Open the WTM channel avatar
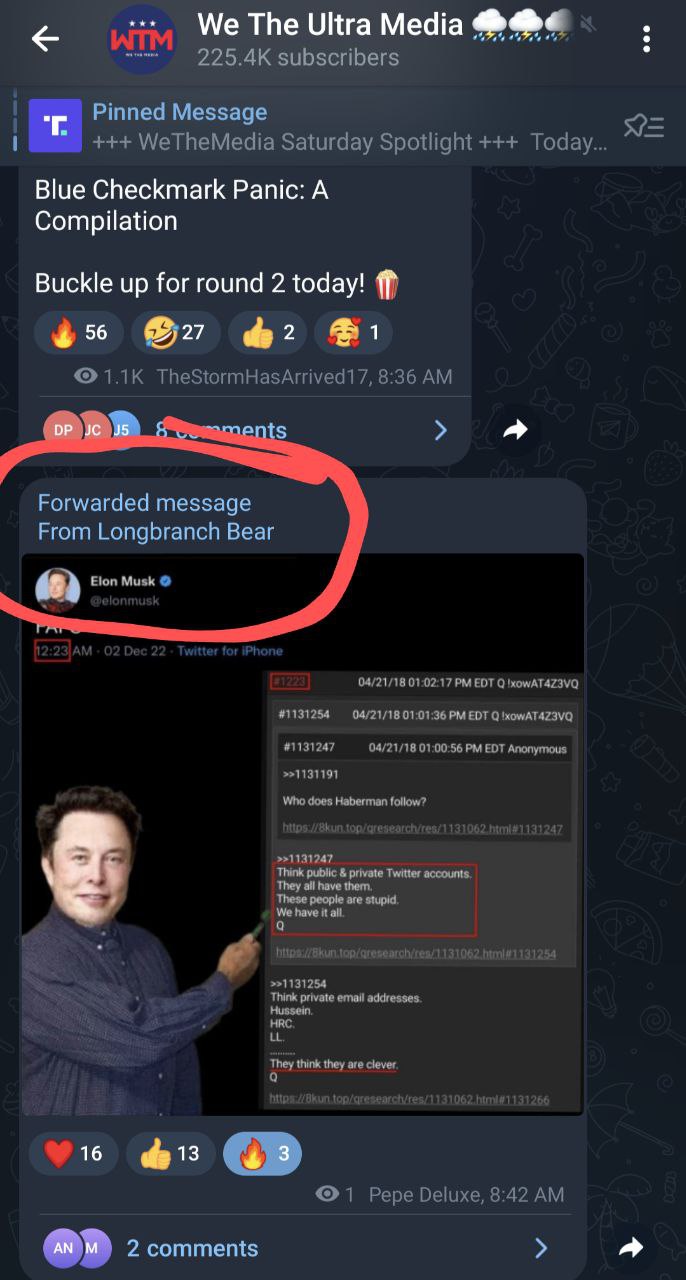This screenshot has width=686, height=1280. coord(140,40)
